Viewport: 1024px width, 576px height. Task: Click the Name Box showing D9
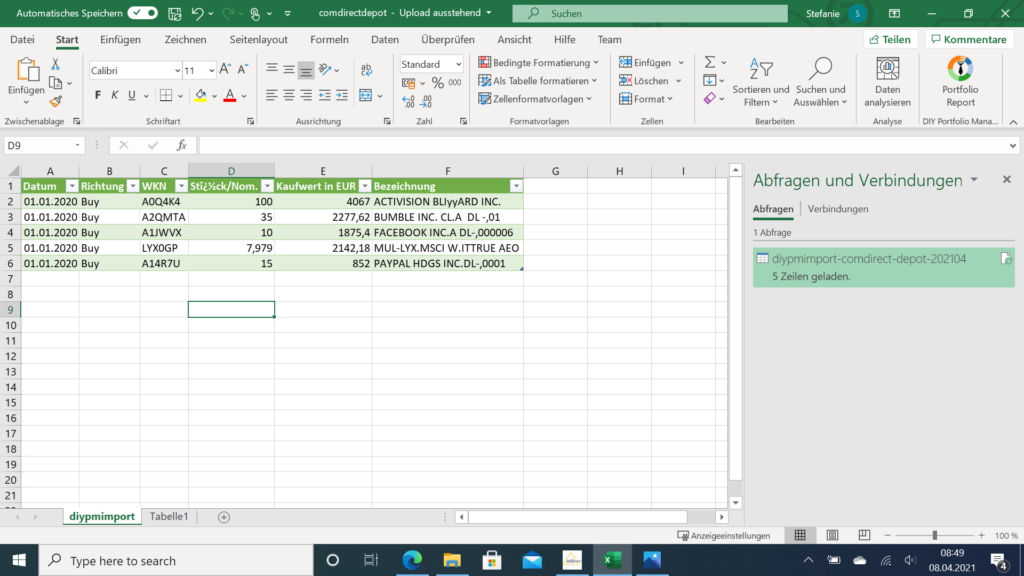[x=44, y=145]
